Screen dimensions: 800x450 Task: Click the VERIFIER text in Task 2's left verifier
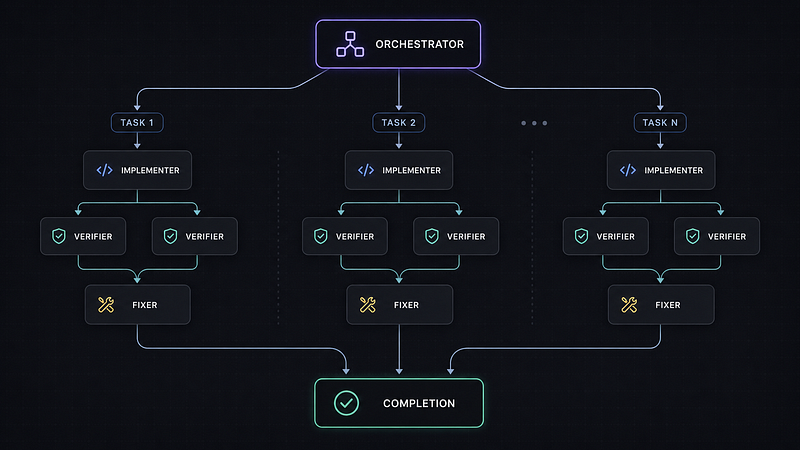tap(355, 237)
